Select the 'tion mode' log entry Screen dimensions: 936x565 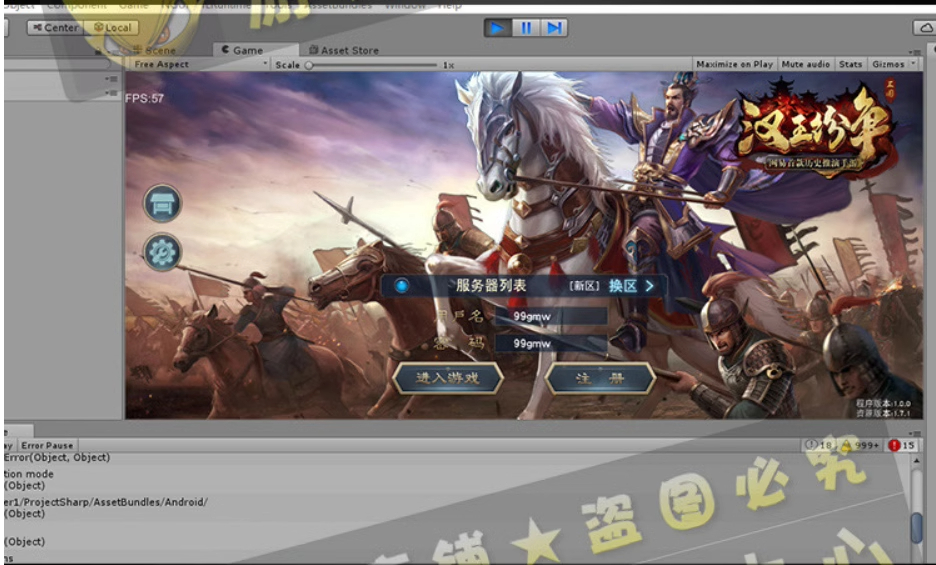(x=29, y=474)
